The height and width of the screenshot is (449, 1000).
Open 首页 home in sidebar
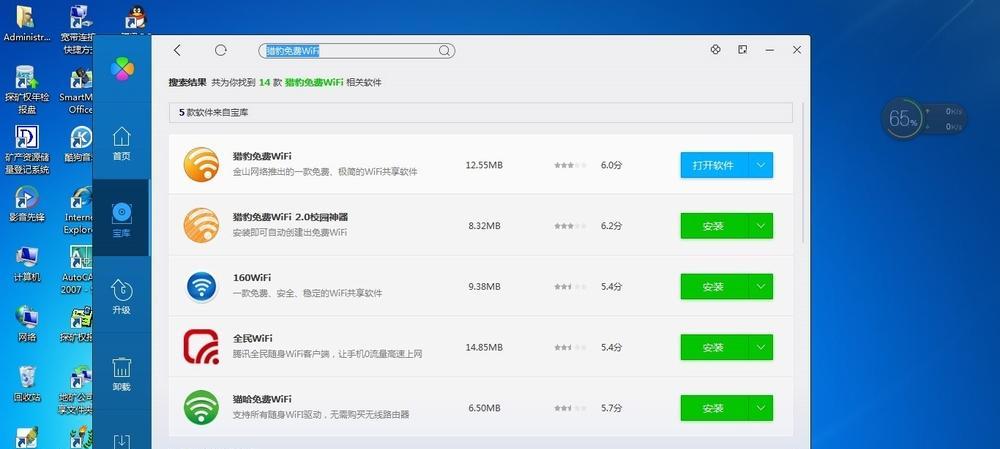click(121, 144)
